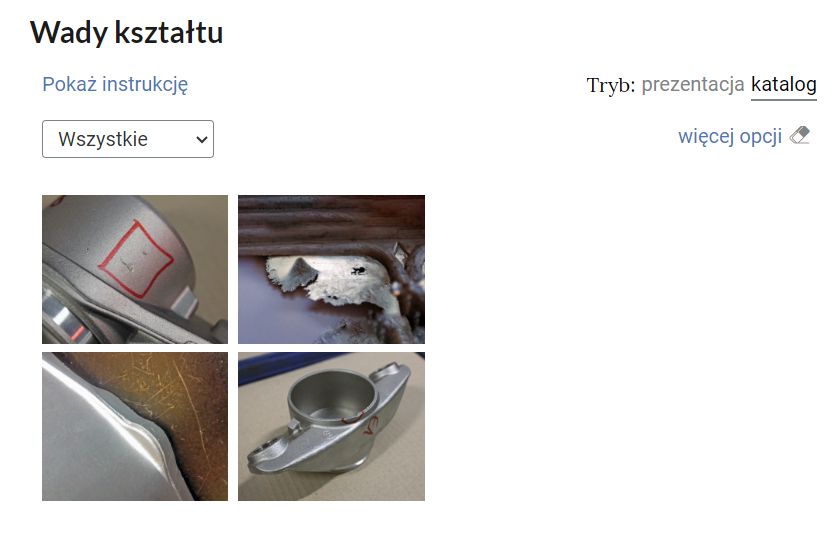Click the dark hole in the torn metal flash
Image resolution: width=840 pixels, height=542 pixels.
click(358, 271)
